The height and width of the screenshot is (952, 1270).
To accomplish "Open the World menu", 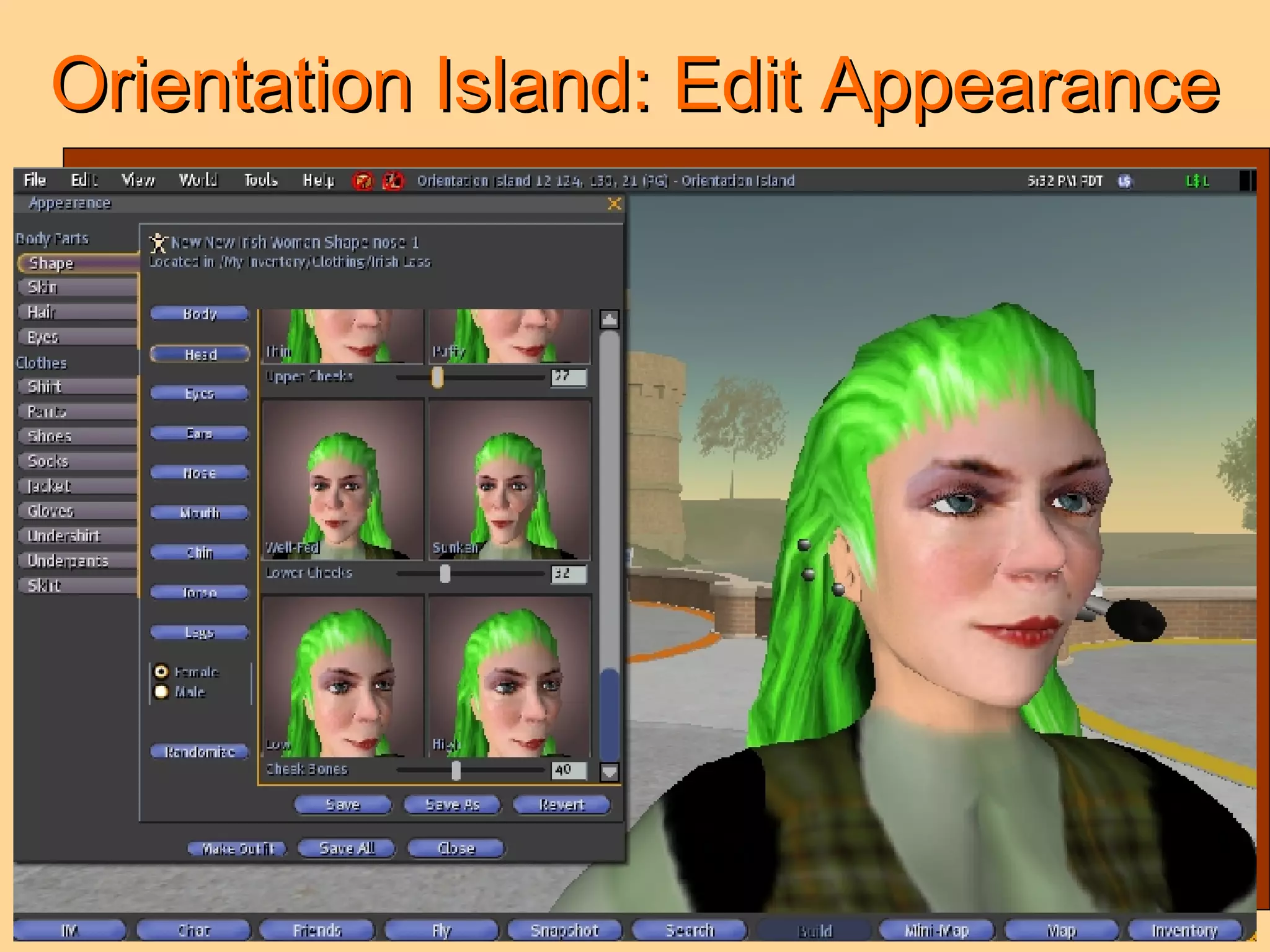I will (x=198, y=180).
